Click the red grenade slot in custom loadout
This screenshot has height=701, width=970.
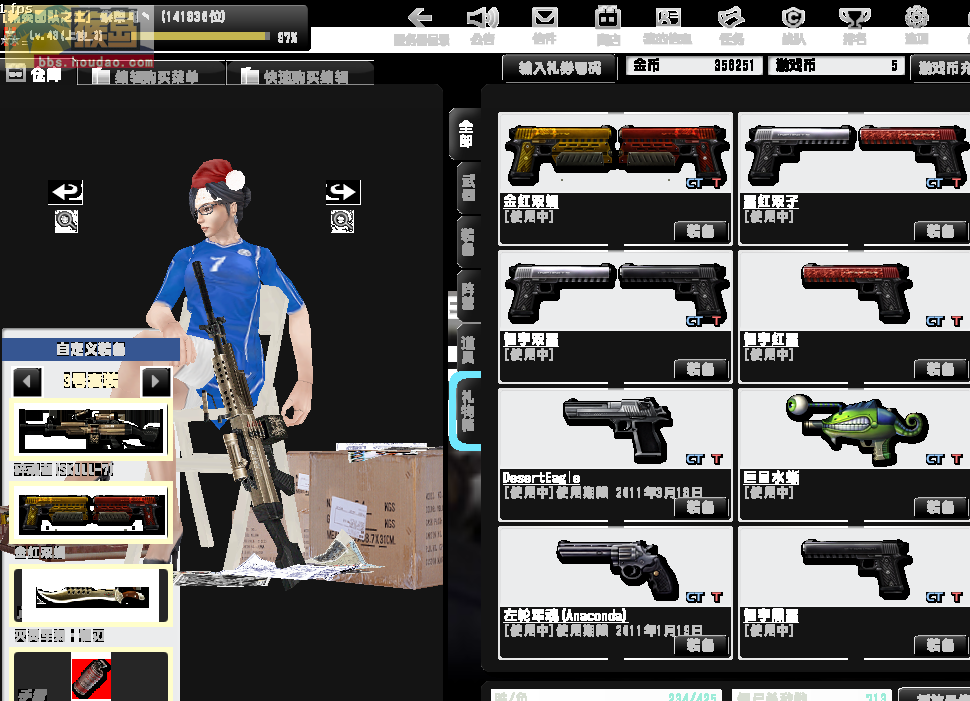point(91,676)
